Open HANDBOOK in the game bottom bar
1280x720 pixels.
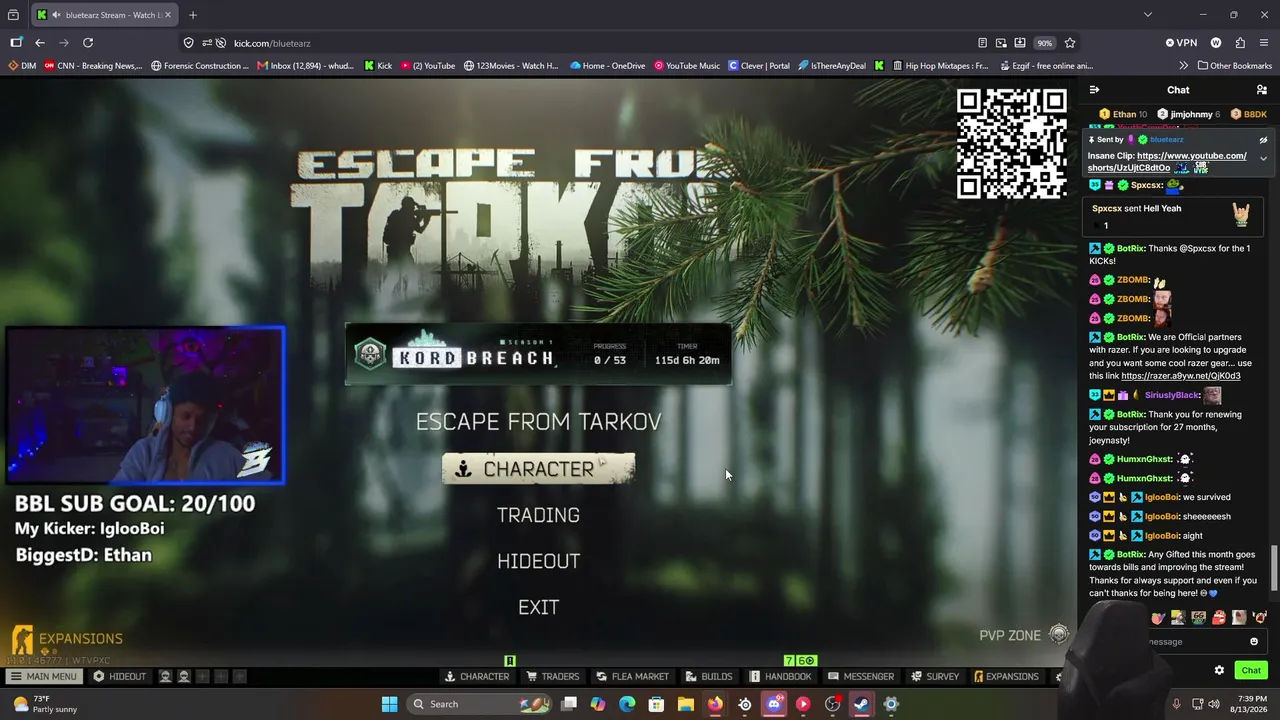pos(780,677)
